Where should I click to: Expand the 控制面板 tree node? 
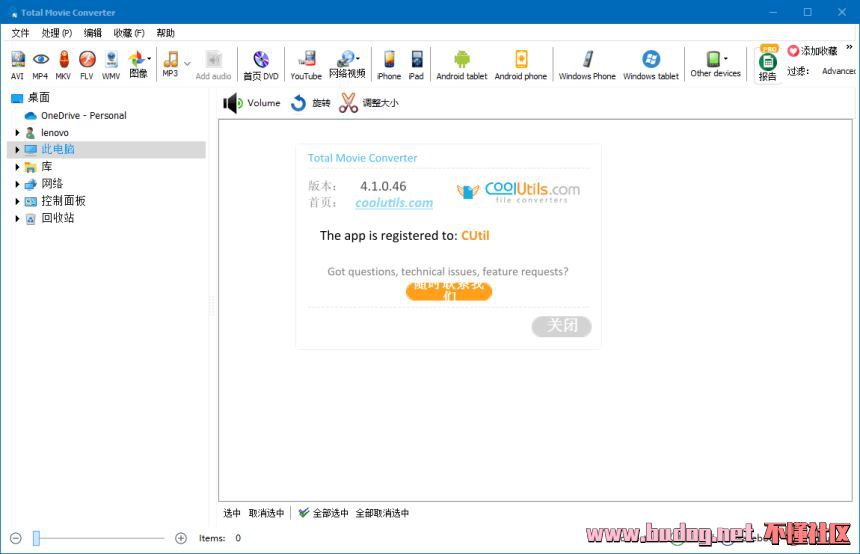point(17,201)
